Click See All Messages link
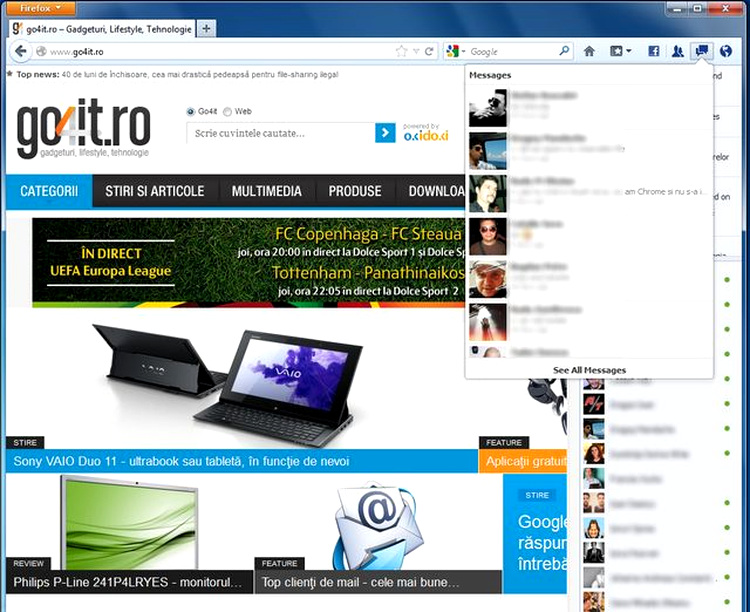This screenshot has width=750, height=612. (x=589, y=370)
